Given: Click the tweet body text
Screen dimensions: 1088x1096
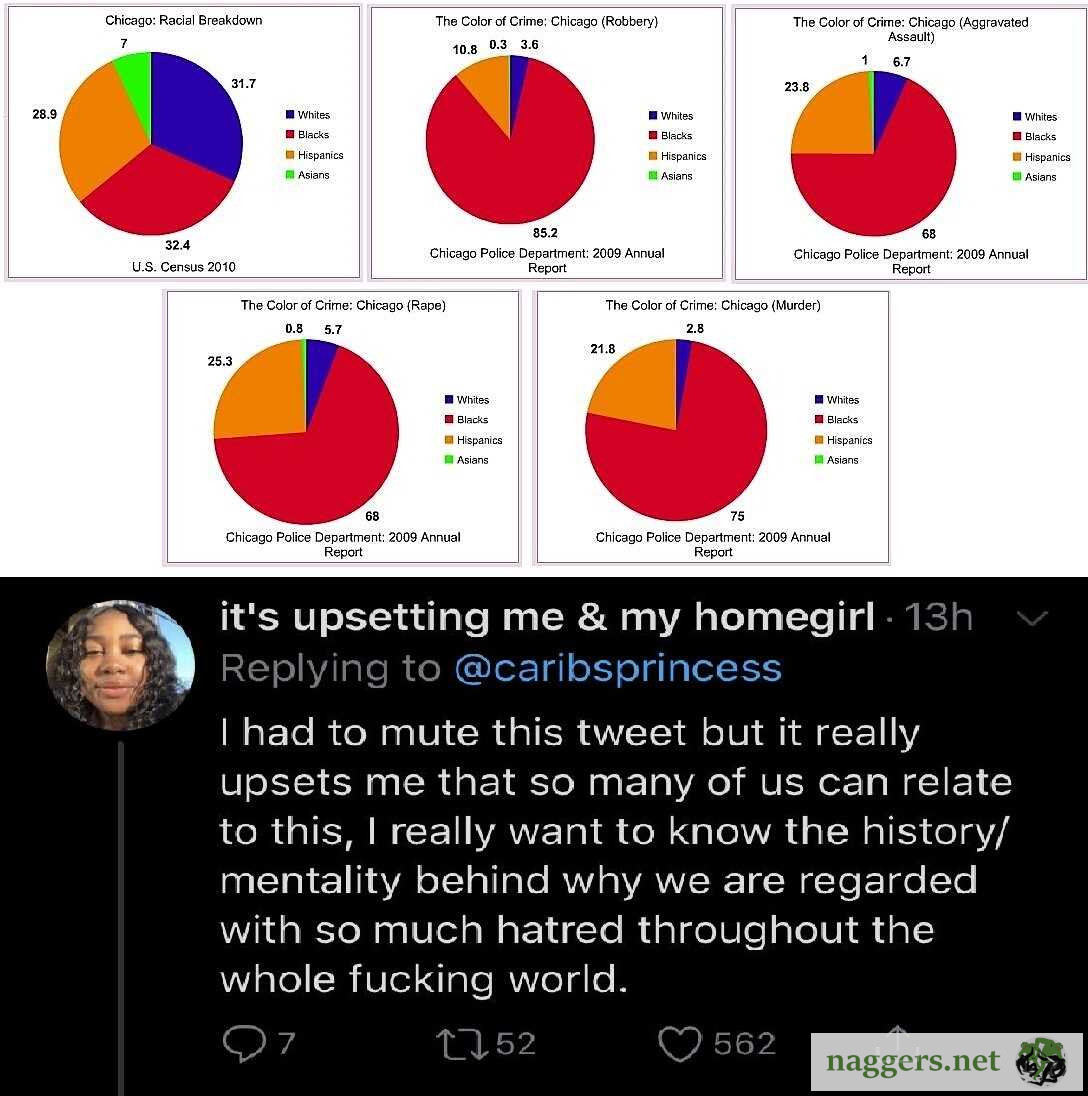Looking at the screenshot, I should pos(615,855).
